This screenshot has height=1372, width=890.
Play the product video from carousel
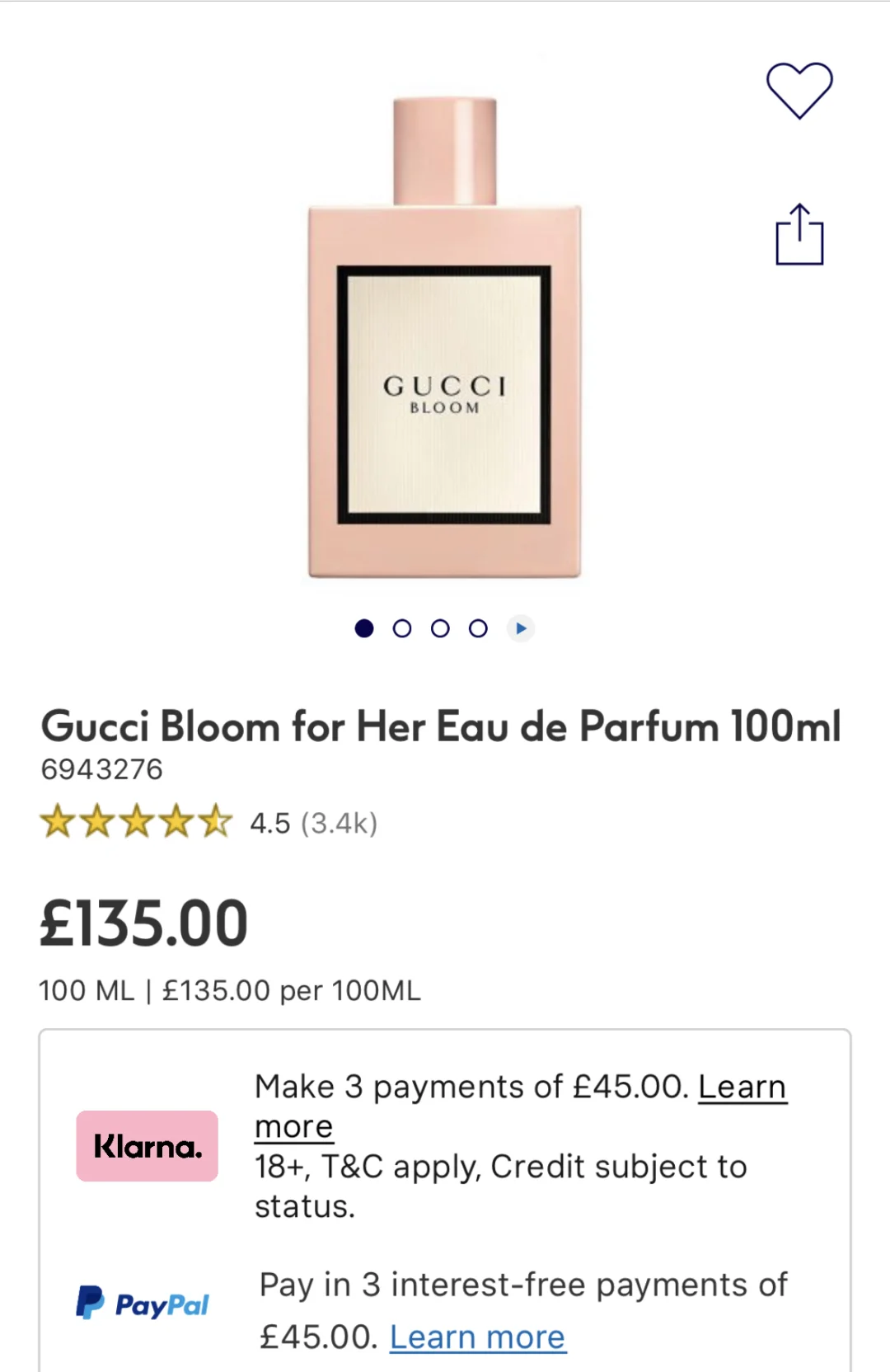pyautogui.click(x=520, y=628)
